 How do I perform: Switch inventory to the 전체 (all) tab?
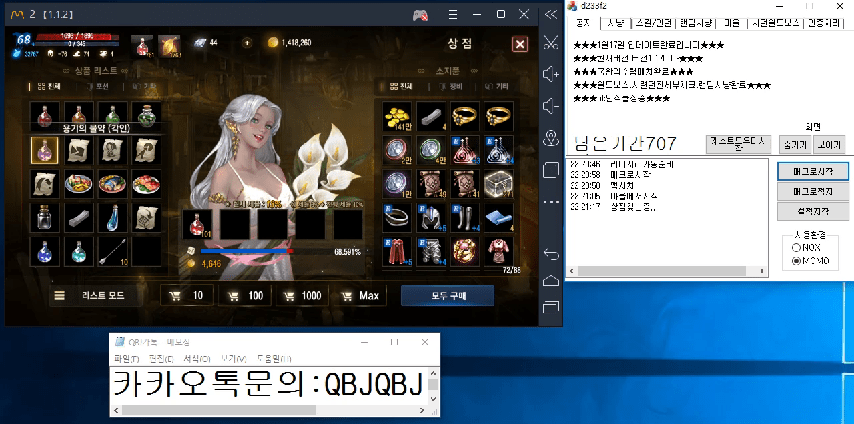click(402, 87)
